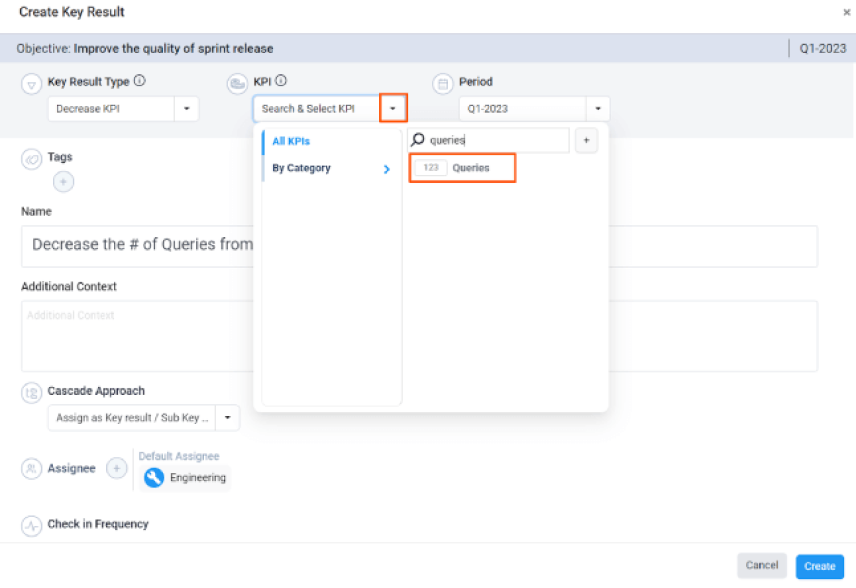Open the Search & Select KPI dropdown arrow
The image size is (856, 588).
[393, 108]
